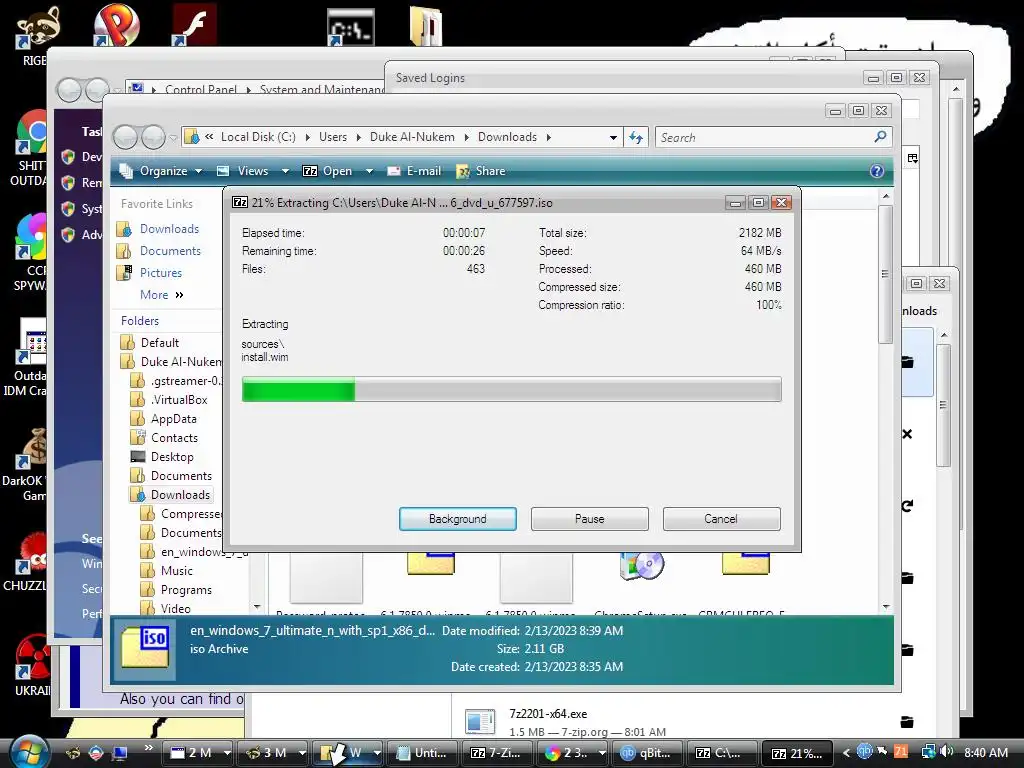Image resolution: width=1024 pixels, height=768 pixels.
Task: Click the E-mail toolbar item
Action: (414, 171)
